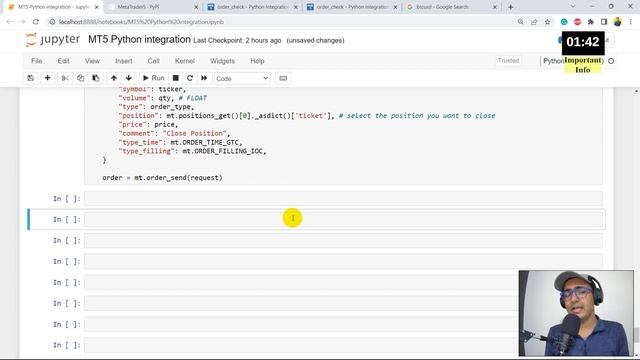Open cell type dropdown showing Code
Screen dimensions: 640x360
click(x=242, y=78)
